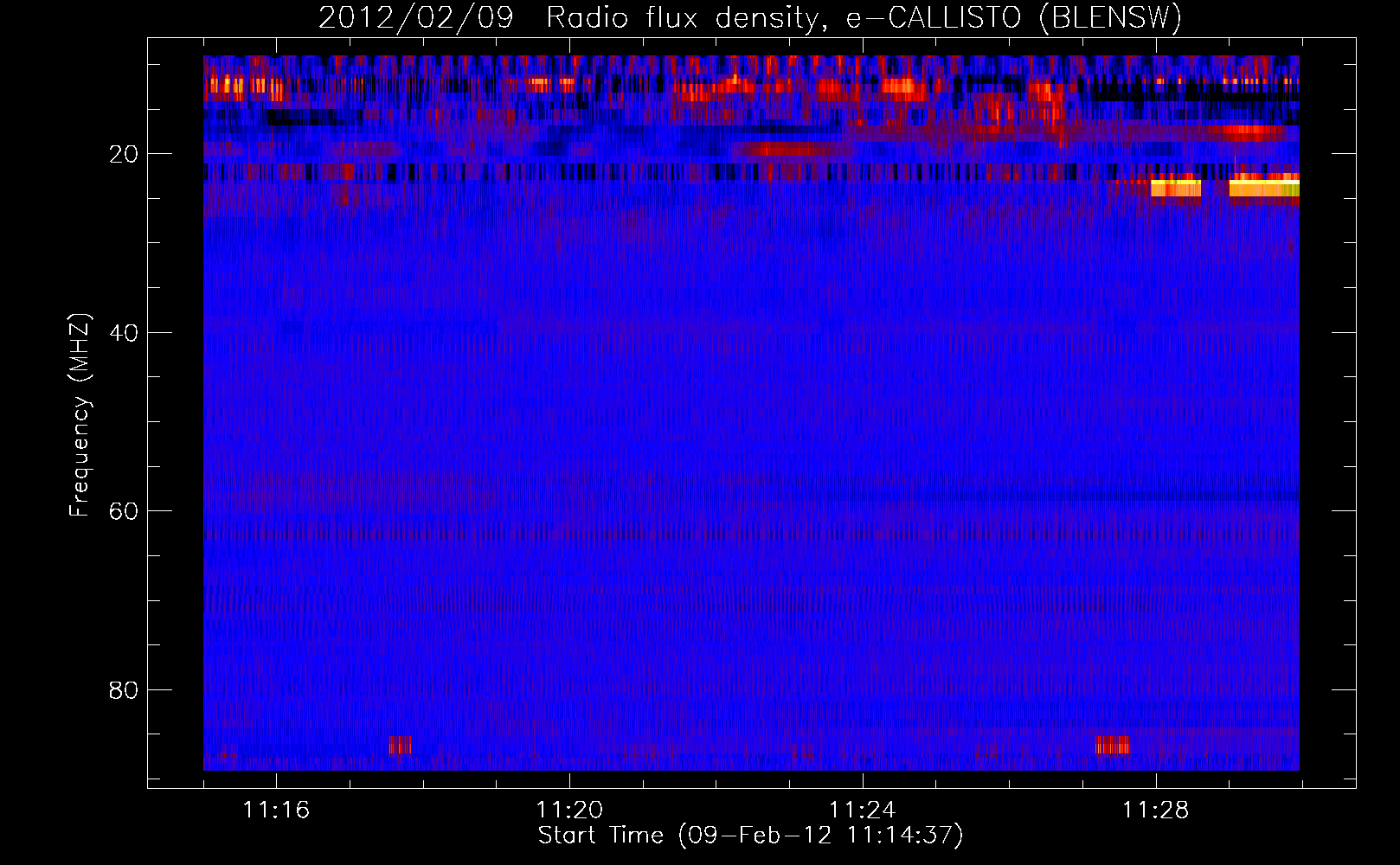This screenshot has height=865, width=1400.
Task: Click the "Start Time (09-Feb-12 11:14:37)" label
Action: (750, 836)
